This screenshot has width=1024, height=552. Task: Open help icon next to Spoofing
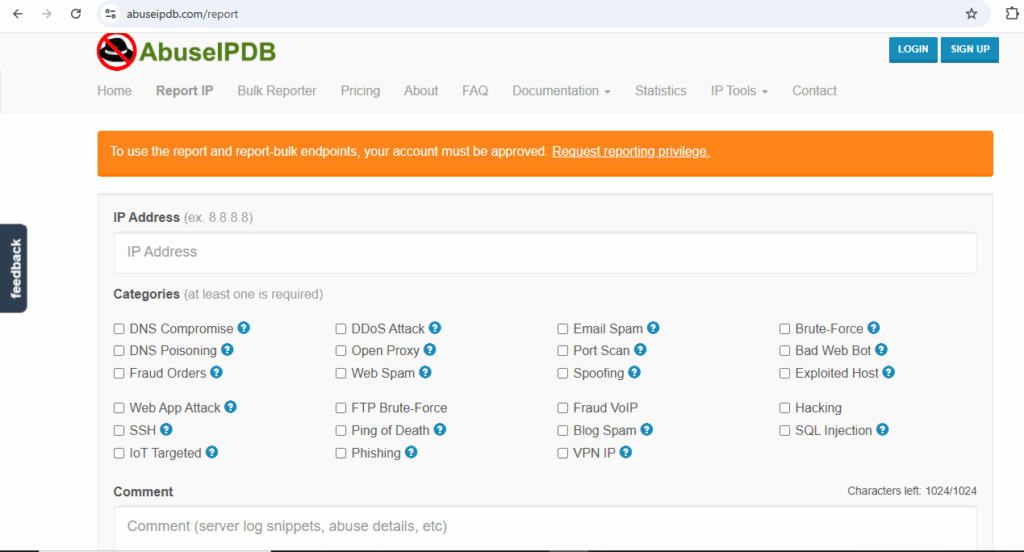[x=635, y=372]
